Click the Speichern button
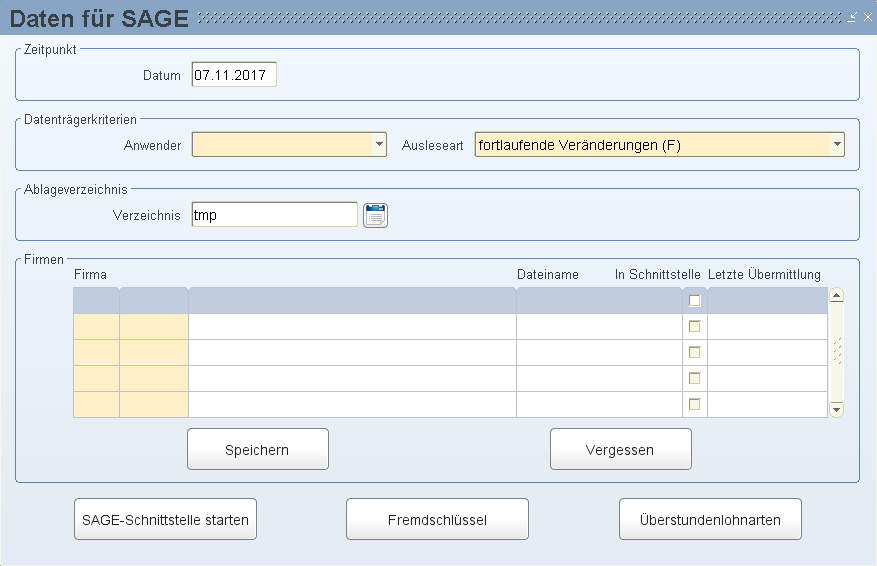877x566 pixels. coord(258,449)
